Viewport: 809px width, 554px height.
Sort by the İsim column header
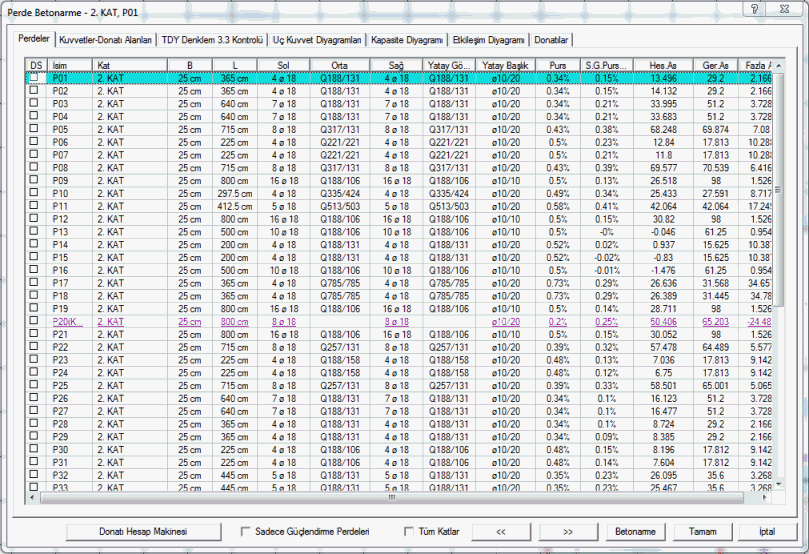point(70,65)
